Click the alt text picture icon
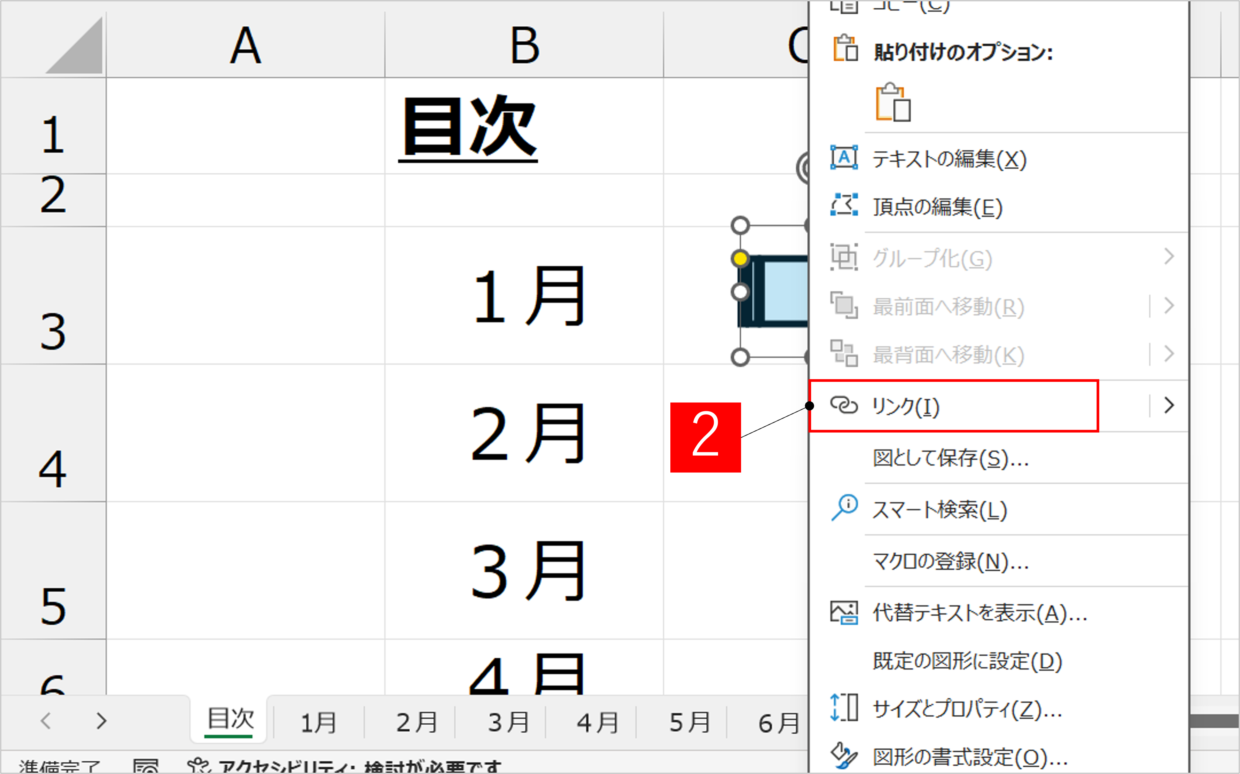This screenshot has width=1240, height=774. [844, 612]
